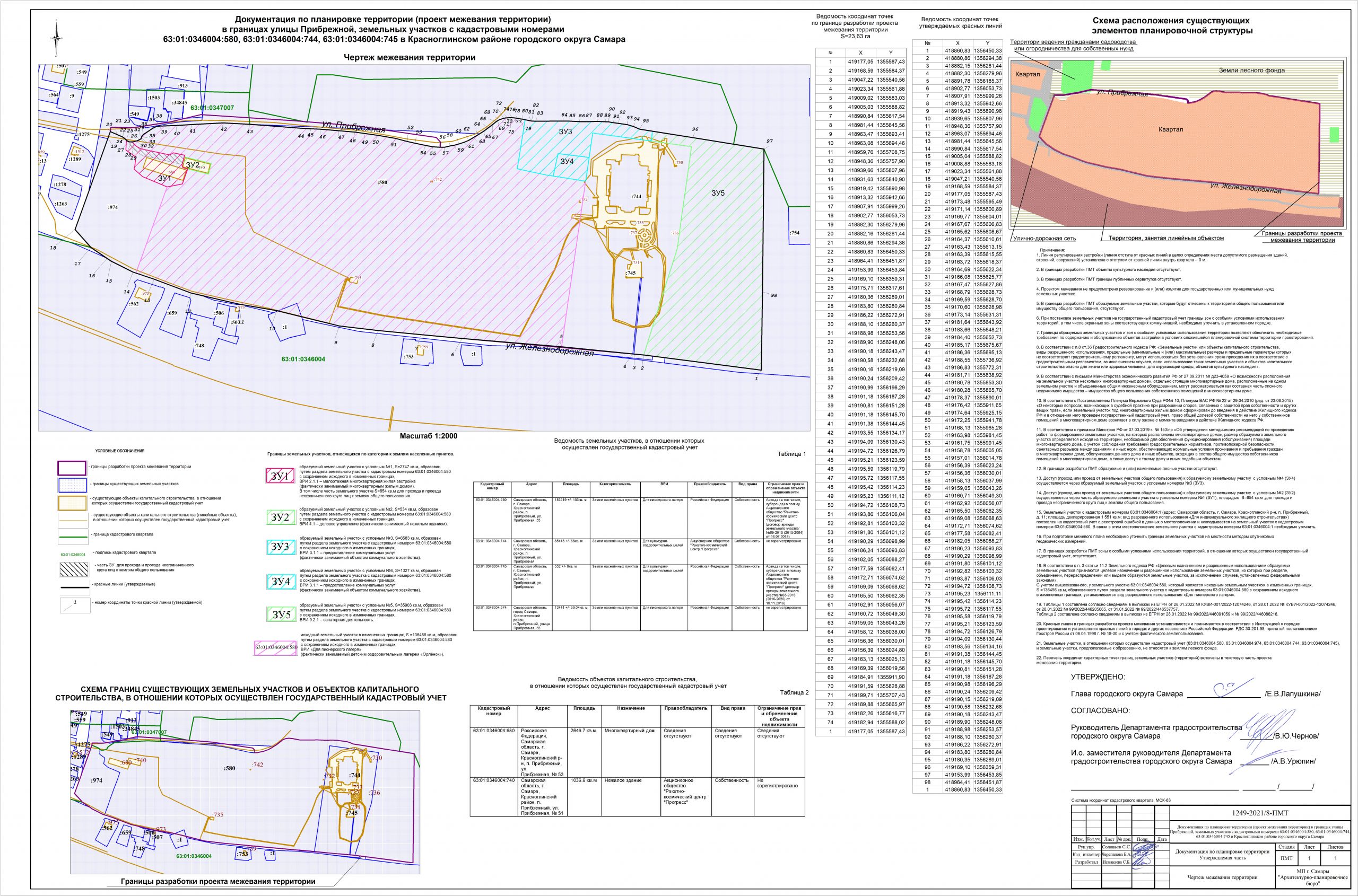Click 'Ведомость координат точек утверждаемых красных линий' heading
This screenshot has width=1358, height=896.
pos(960,22)
